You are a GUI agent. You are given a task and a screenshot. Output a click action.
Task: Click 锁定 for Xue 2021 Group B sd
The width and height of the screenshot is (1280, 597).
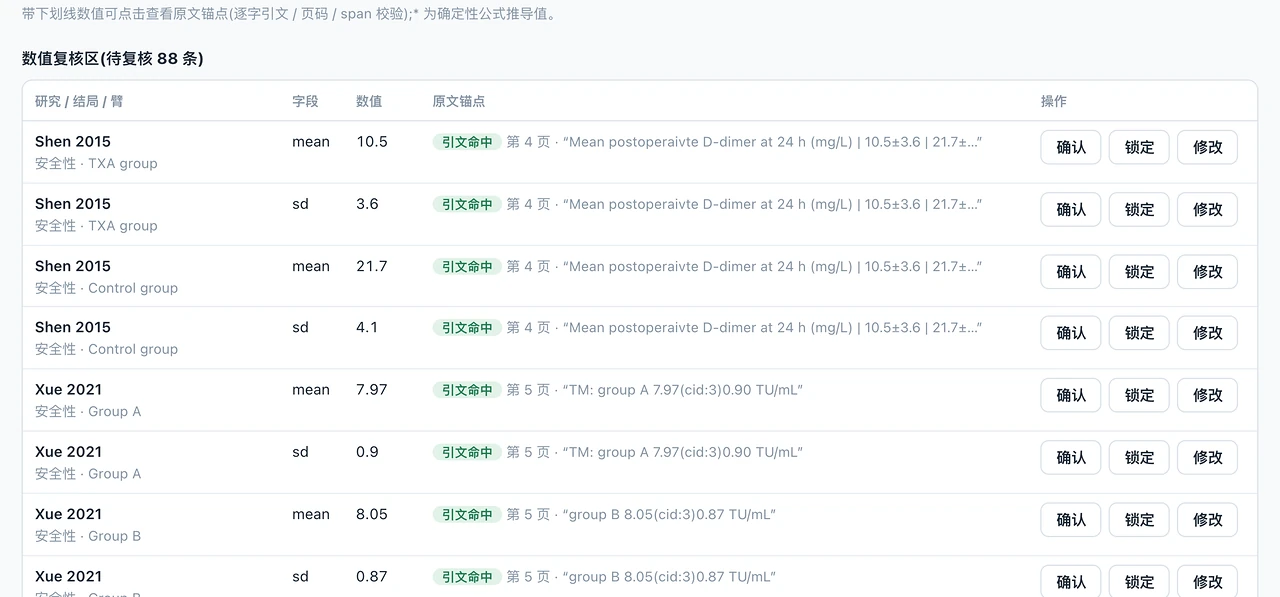tap(1139, 581)
